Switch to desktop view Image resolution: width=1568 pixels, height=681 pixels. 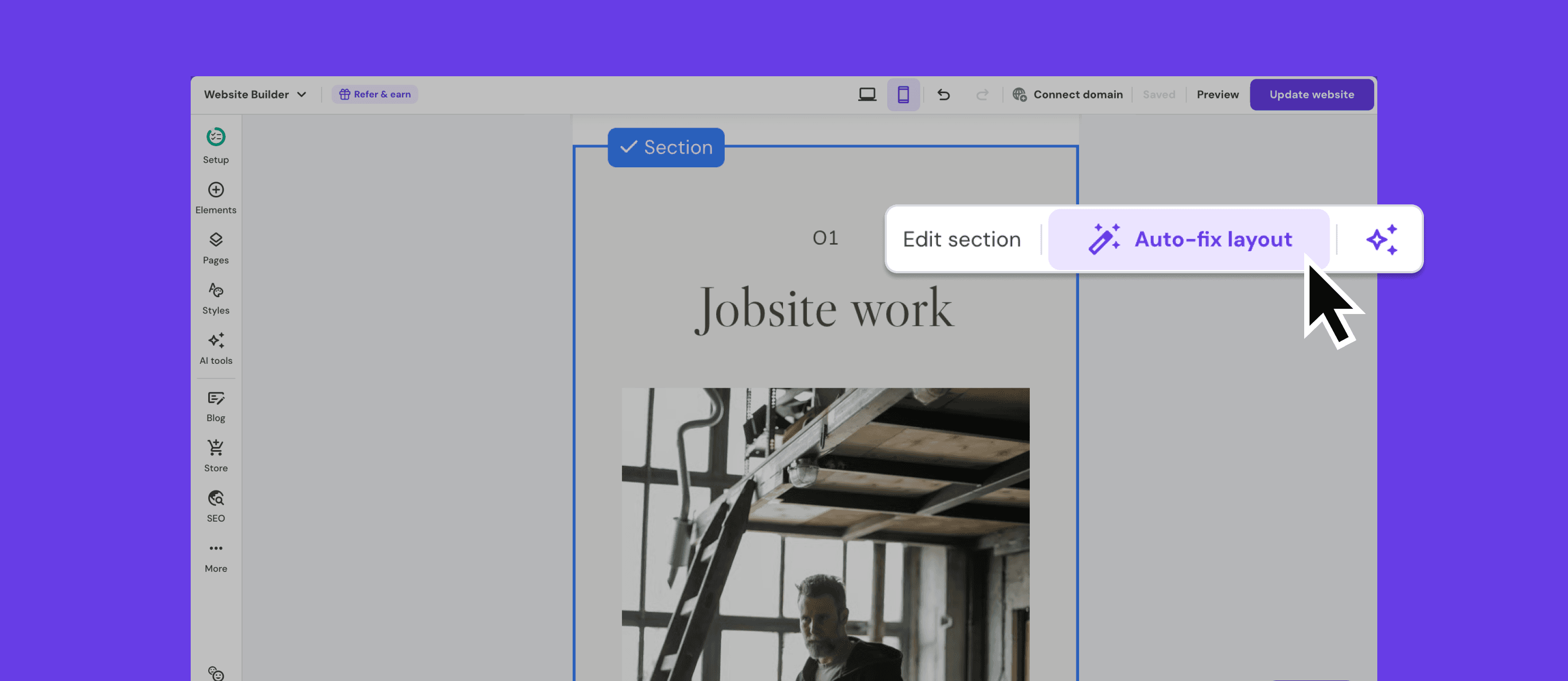point(867,94)
